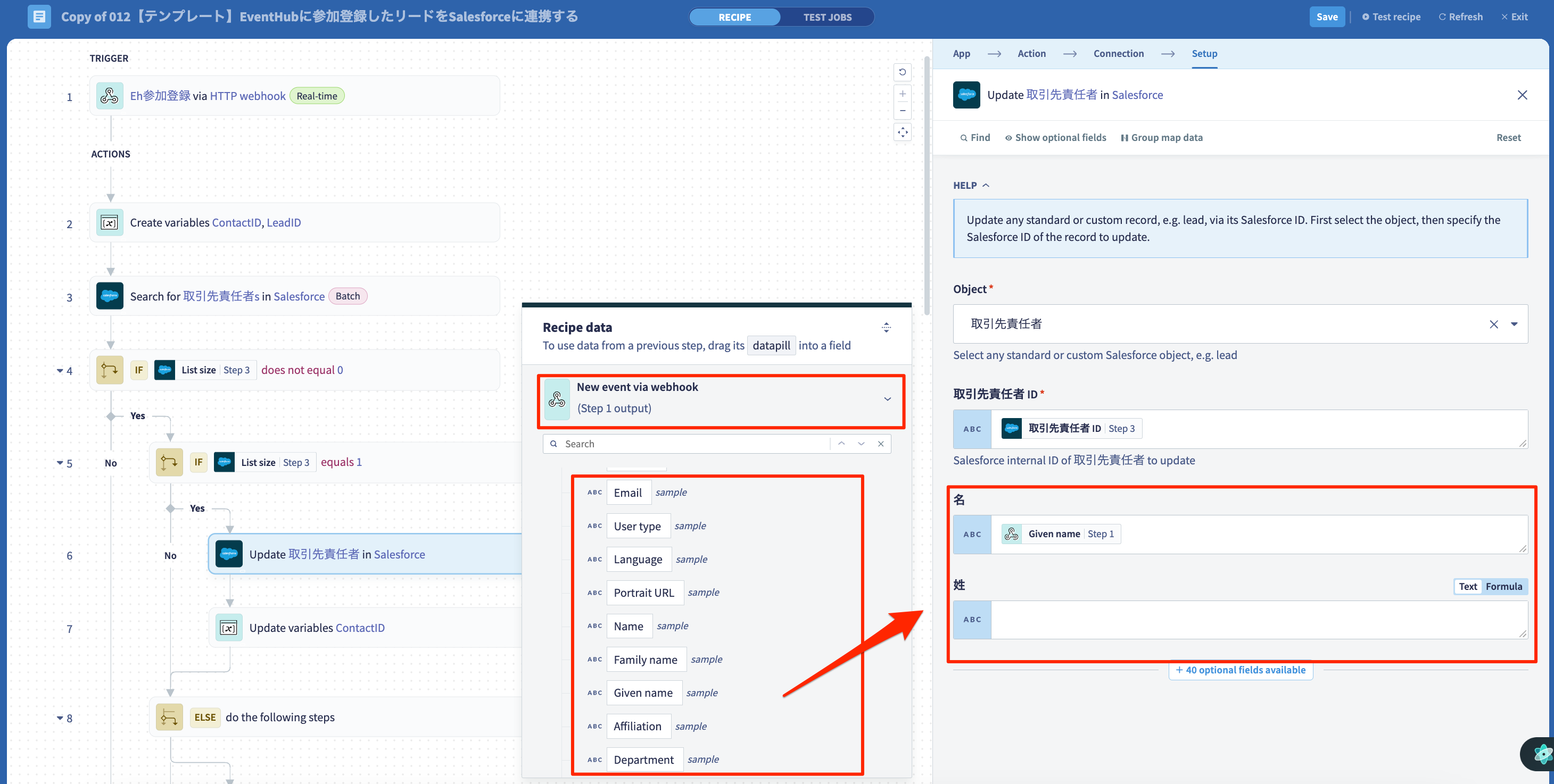Click the Recipe data panel resize icon
Screen dimensions: 1554x784
pos(886,328)
